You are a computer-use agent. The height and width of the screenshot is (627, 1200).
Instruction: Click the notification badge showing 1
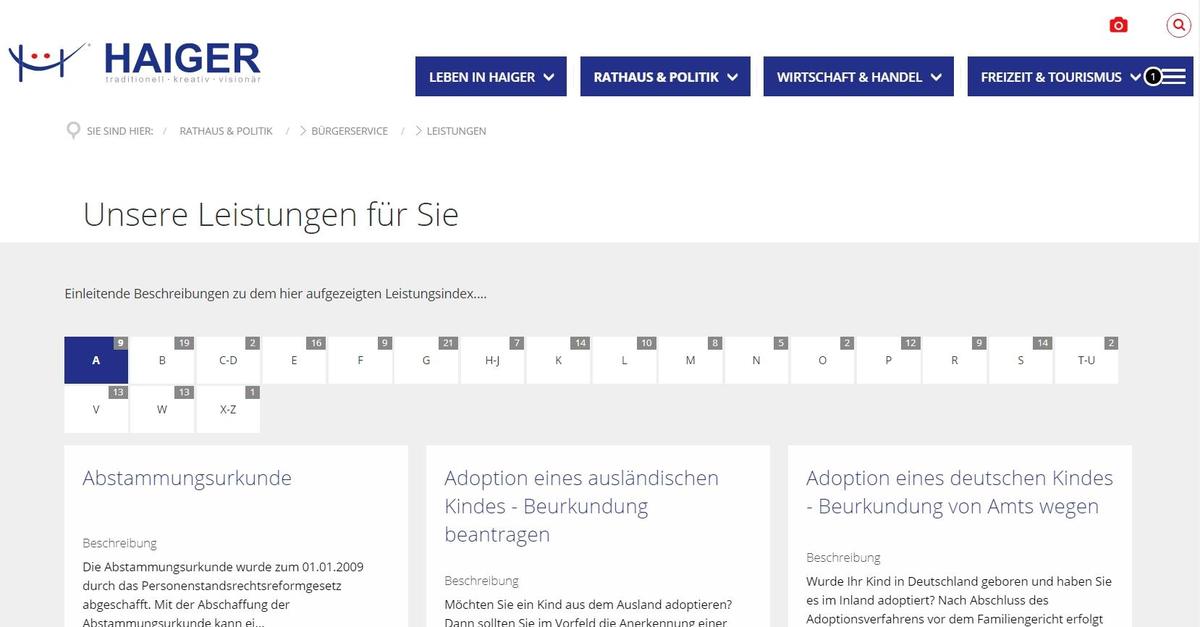[1153, 75]
